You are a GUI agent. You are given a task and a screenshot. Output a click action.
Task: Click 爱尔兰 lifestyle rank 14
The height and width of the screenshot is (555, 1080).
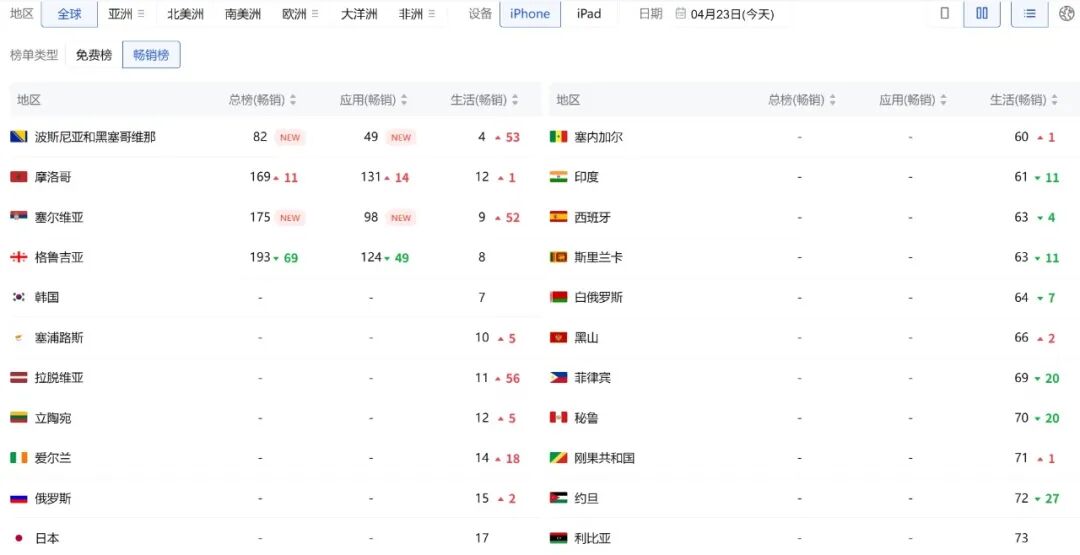481,457
